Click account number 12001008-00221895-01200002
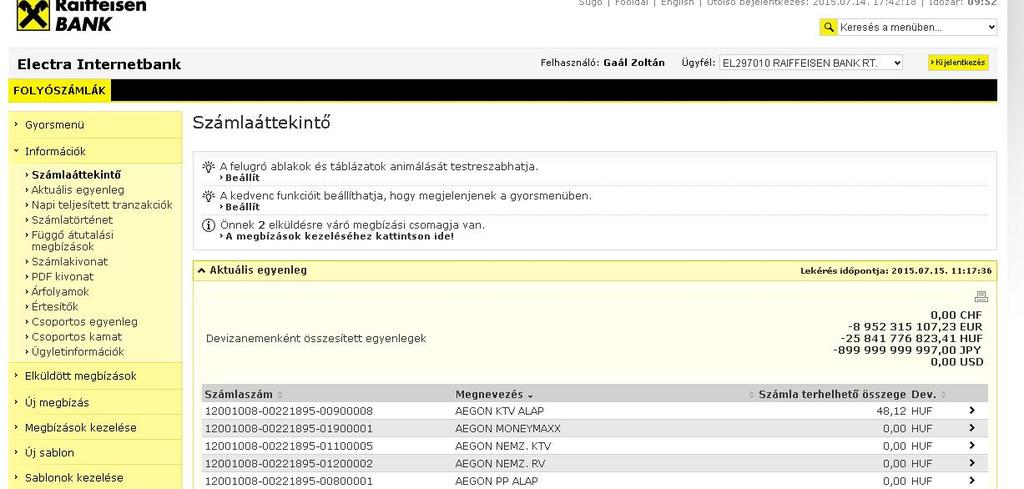 (289, 464)
